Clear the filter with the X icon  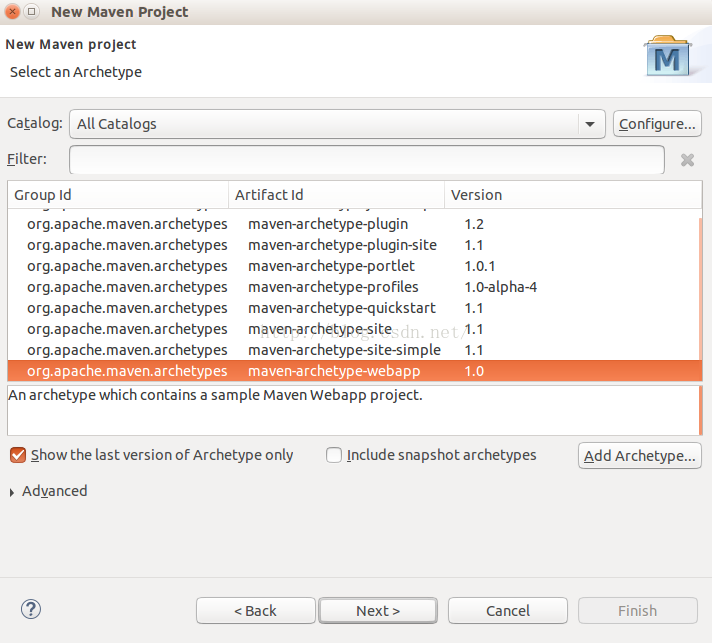(687, 160)
